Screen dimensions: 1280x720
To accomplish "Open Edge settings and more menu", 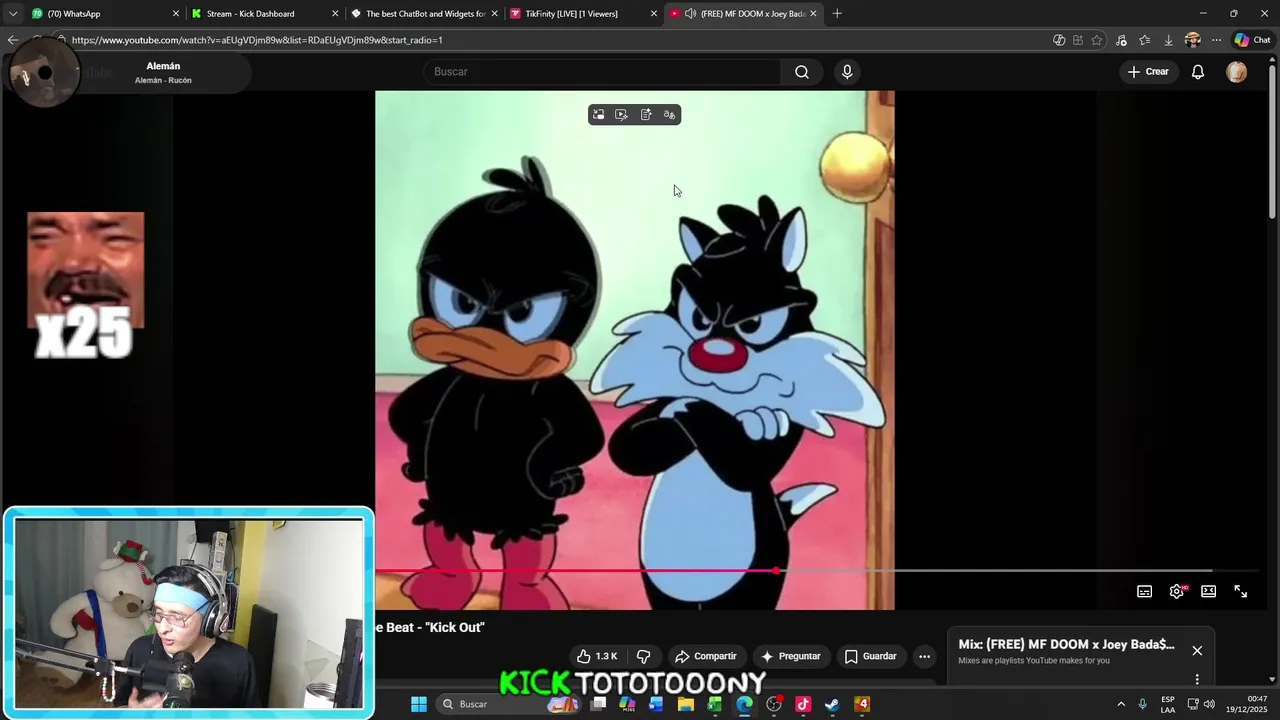I will pyautogui.click(x=1216, y=40).
